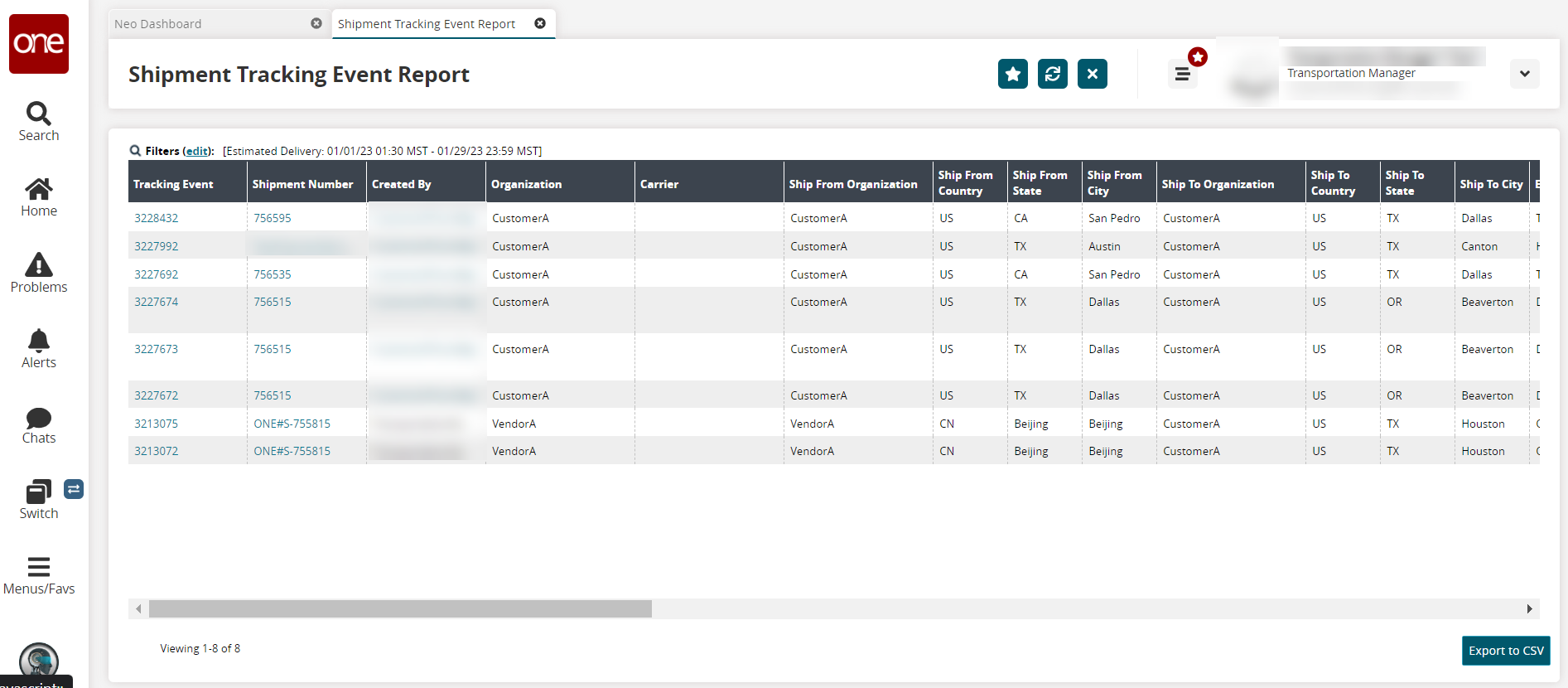
Task: Sort by Ship To State header
Action: point(1417,182)
